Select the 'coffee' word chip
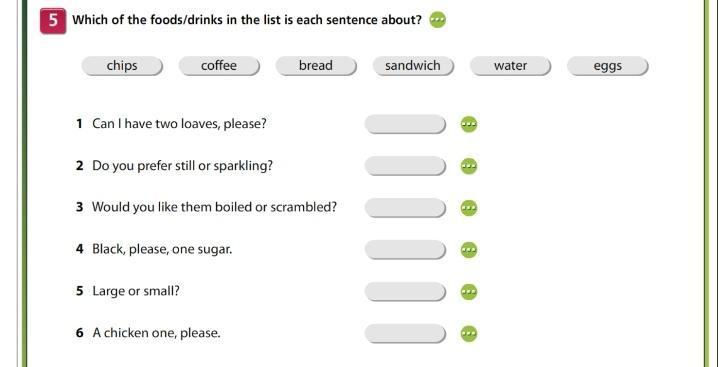Viewport: 720px width, 367px height. (219, 66)
